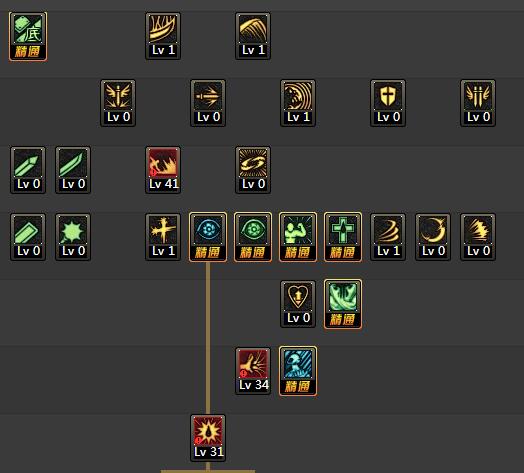The height and width of the screenshot is (473, 524).
Task: Click the red explosion skill at Lv 31
Action: pyautogui.click(x=208, y=438)
